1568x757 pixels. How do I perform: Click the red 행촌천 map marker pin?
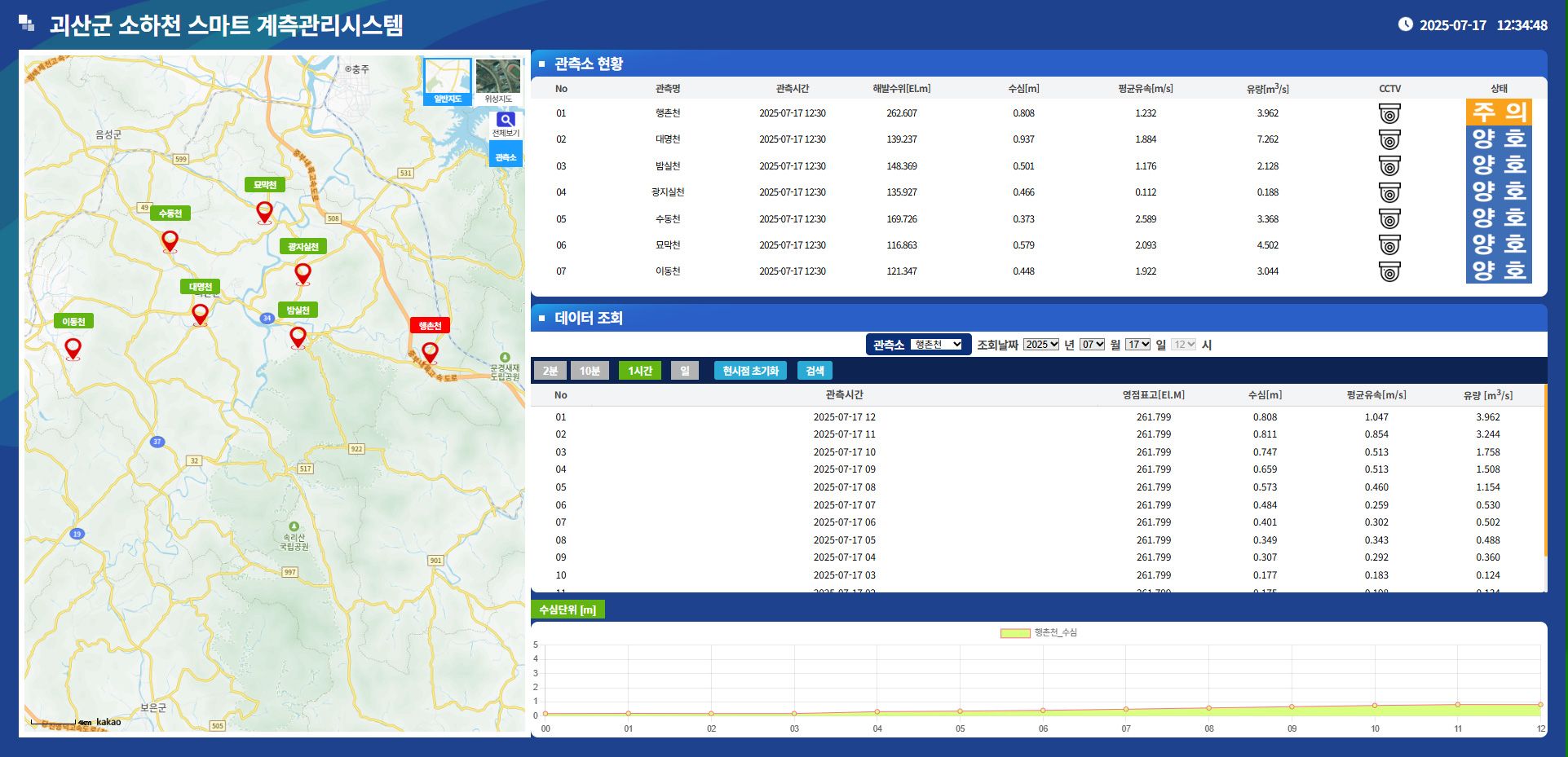[x=430, y=352]
